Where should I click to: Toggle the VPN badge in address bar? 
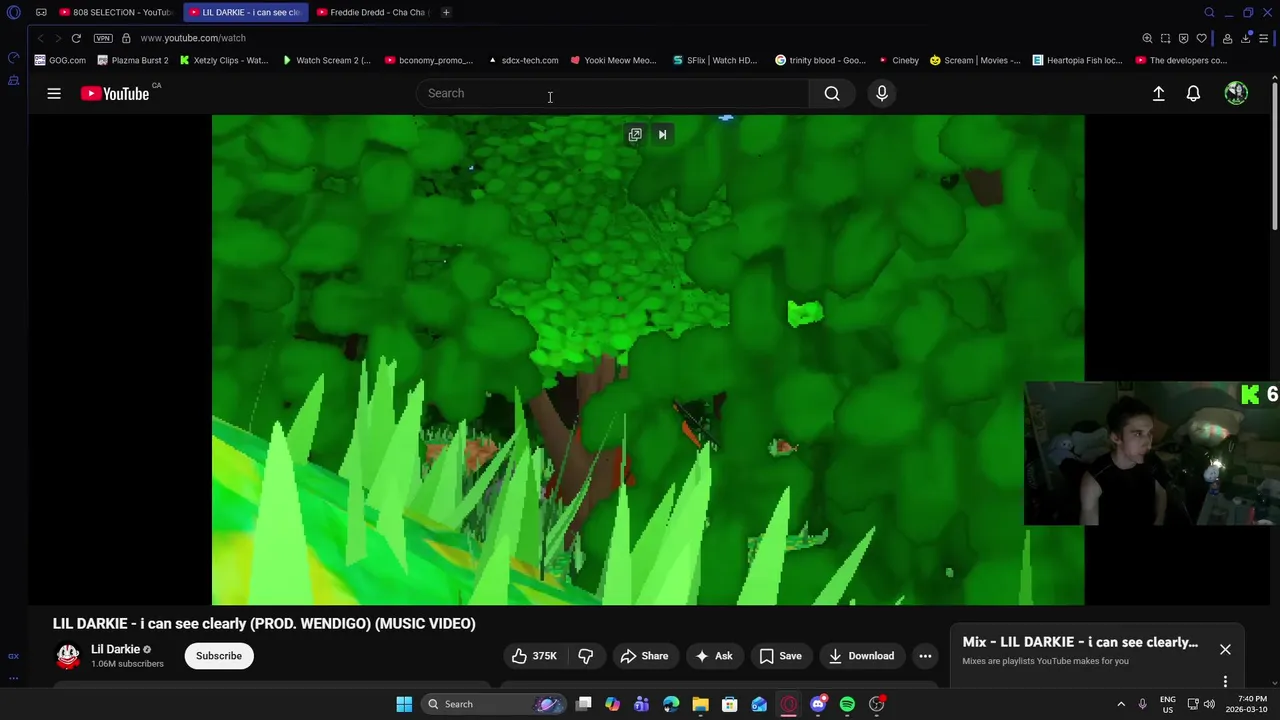pos(103,38)
